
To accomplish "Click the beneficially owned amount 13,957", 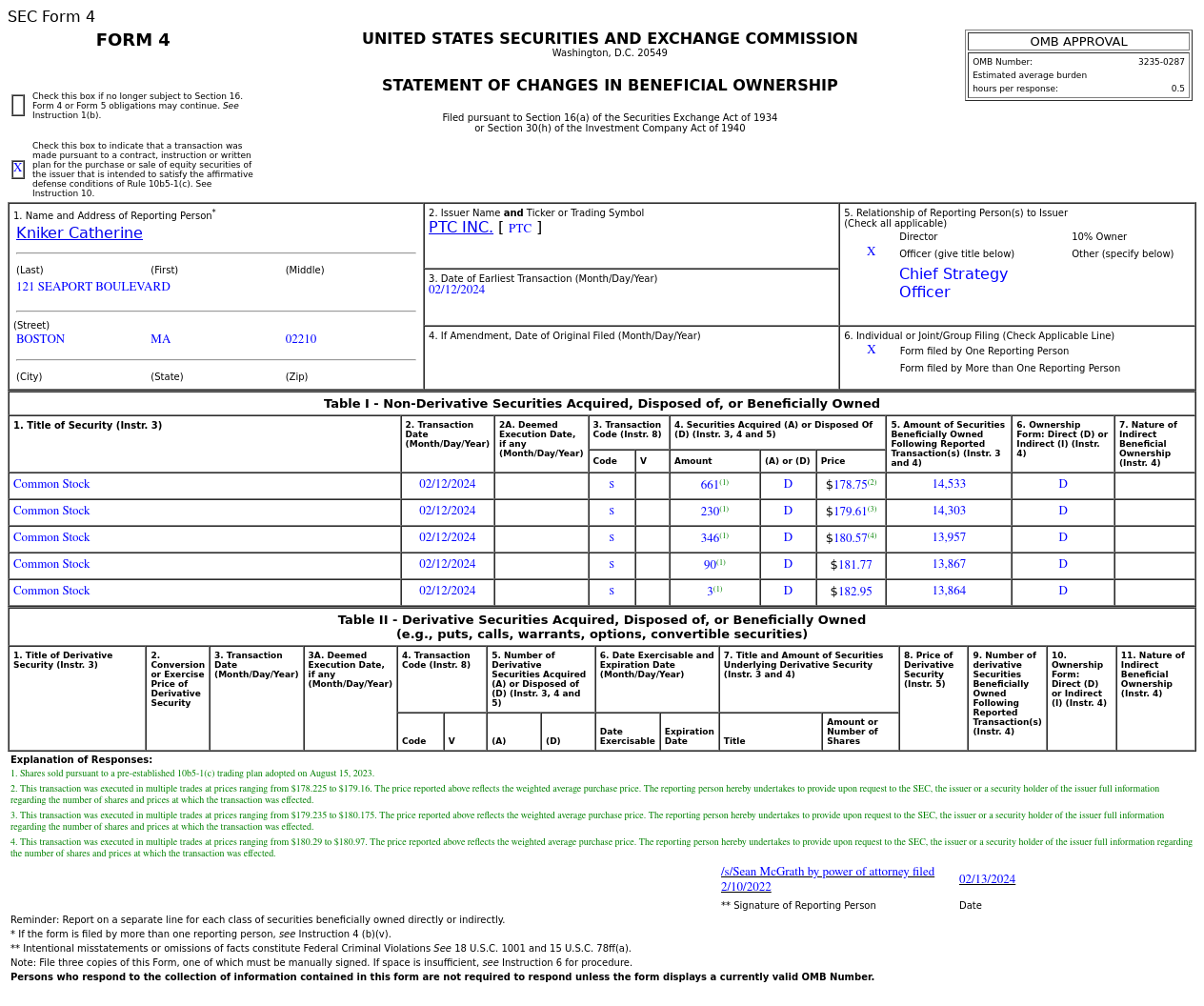I will pos(949,537).
